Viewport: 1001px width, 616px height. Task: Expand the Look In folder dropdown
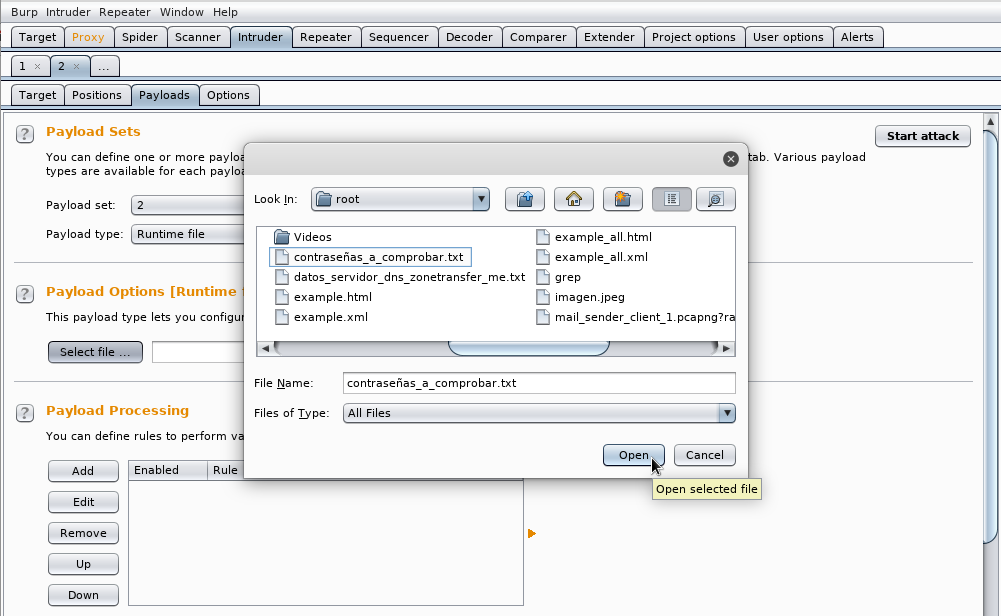coord(481,199)
